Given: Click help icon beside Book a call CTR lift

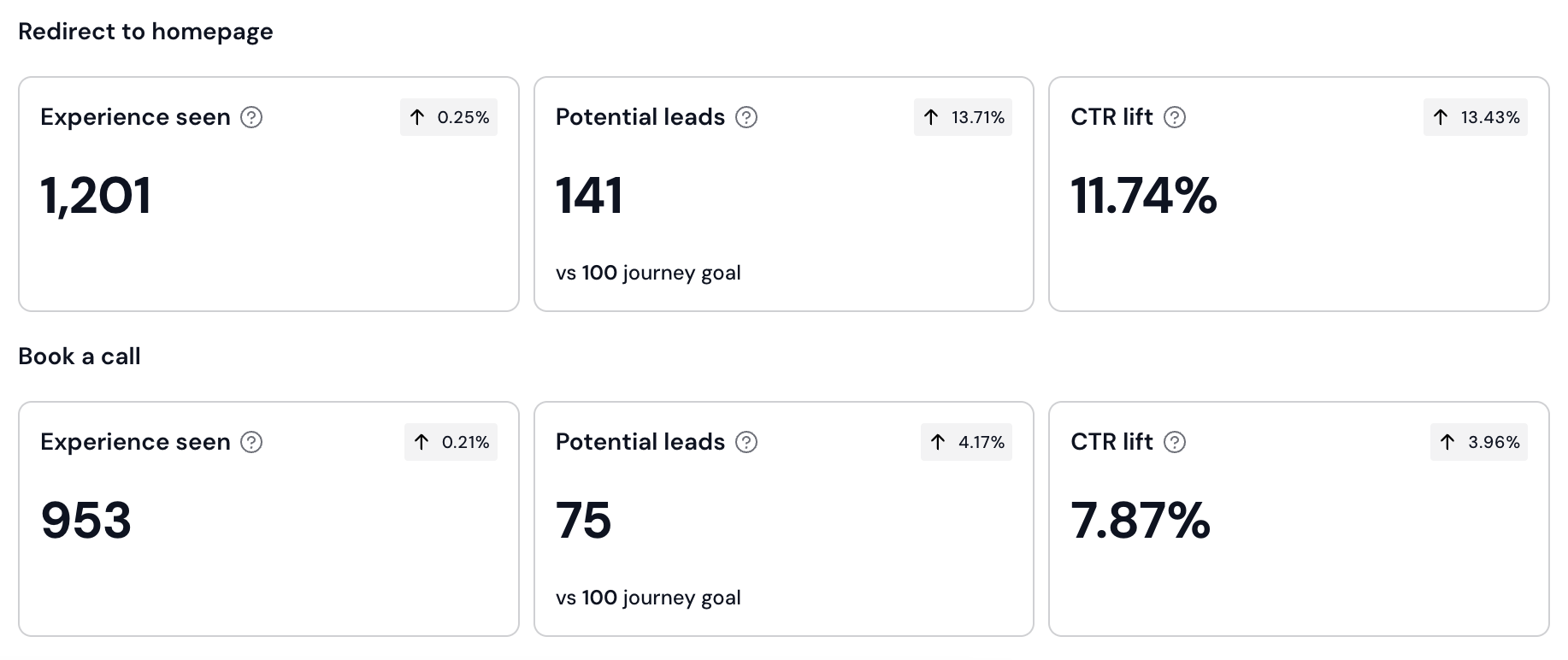Looking at the screenshot, I should pos(1175,442).
